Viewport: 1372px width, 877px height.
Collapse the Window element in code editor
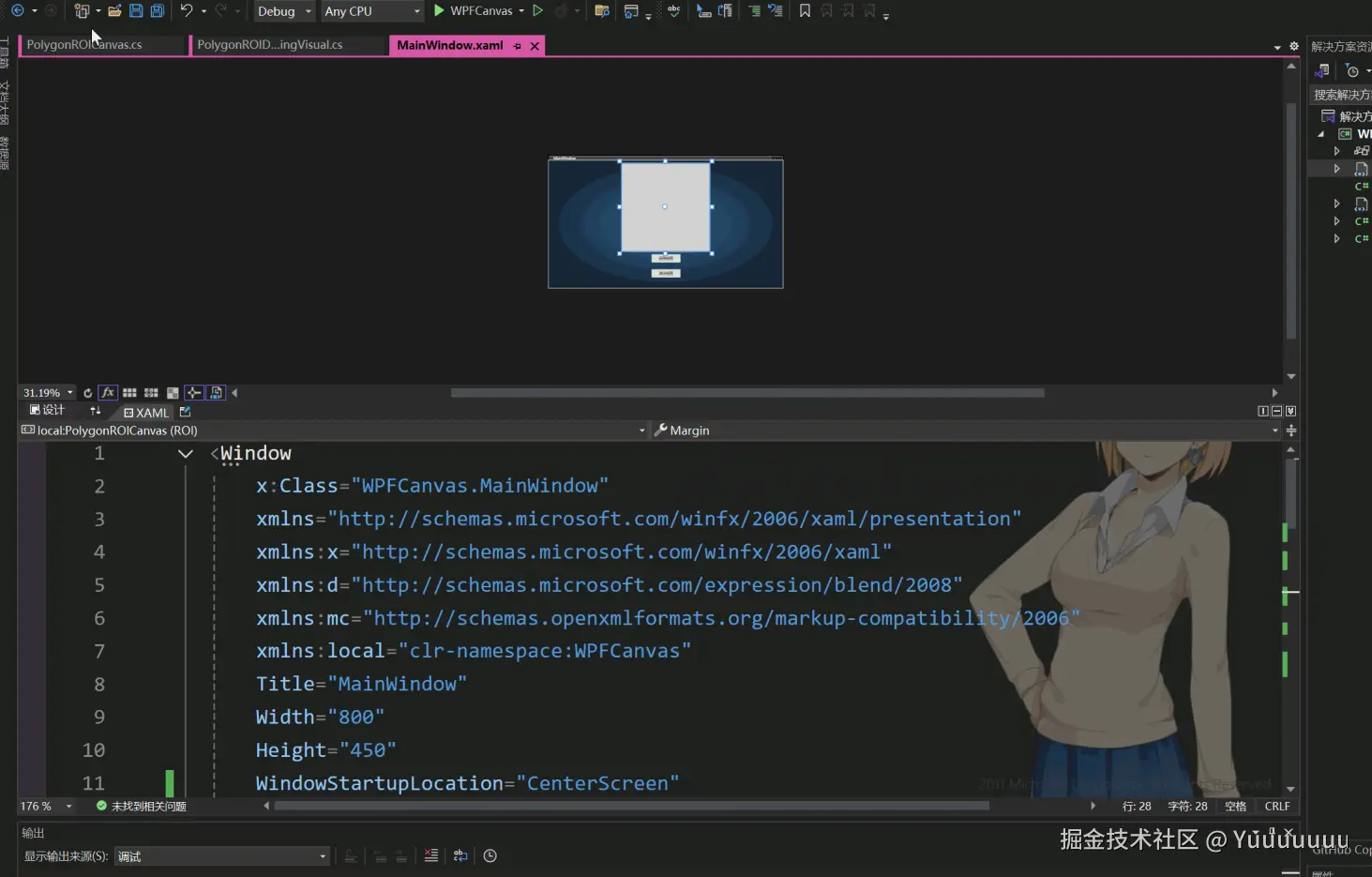185,454
